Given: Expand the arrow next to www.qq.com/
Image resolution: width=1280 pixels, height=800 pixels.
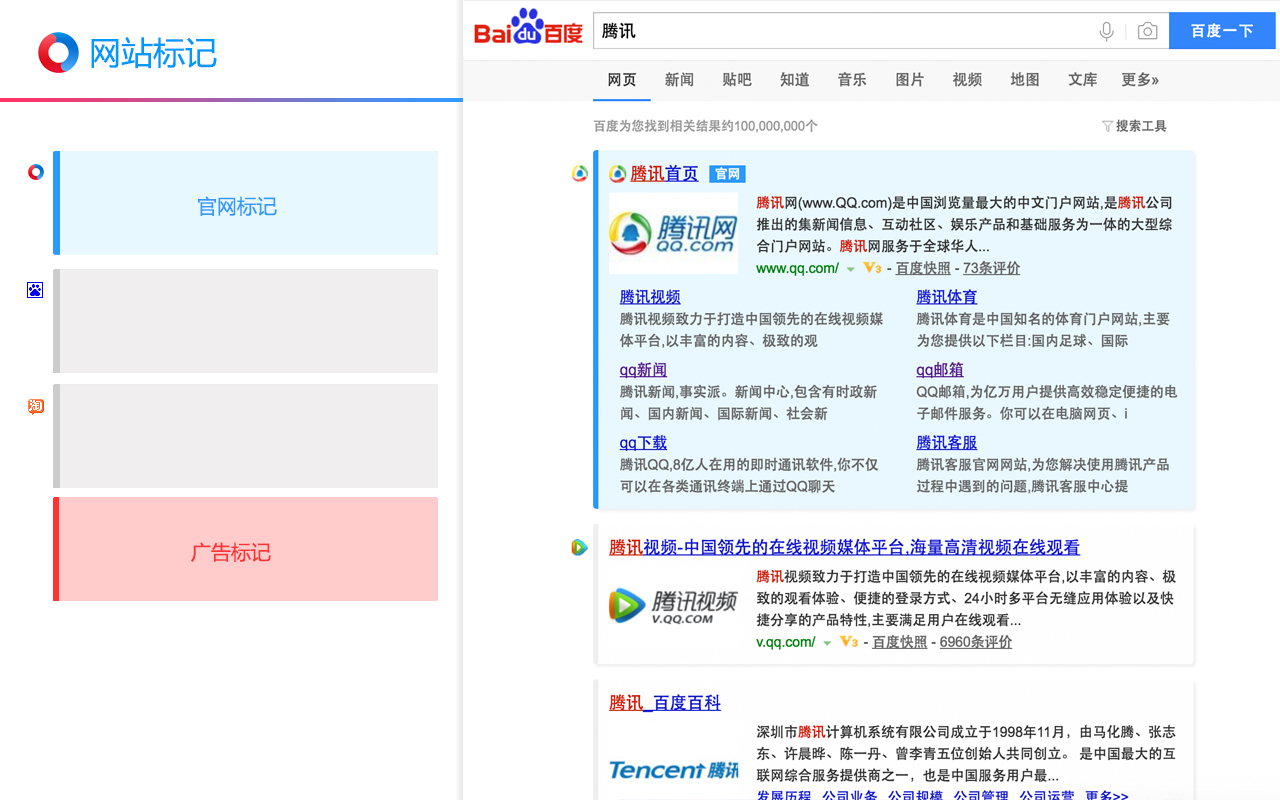Looking at the screenshot, I should tap(851, 269).
